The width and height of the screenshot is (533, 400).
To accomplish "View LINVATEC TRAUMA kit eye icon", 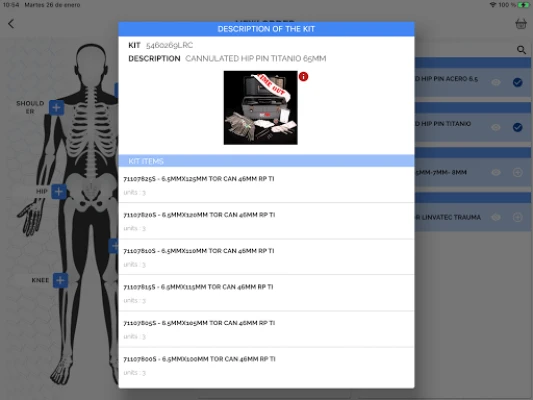I will (496, 217).
